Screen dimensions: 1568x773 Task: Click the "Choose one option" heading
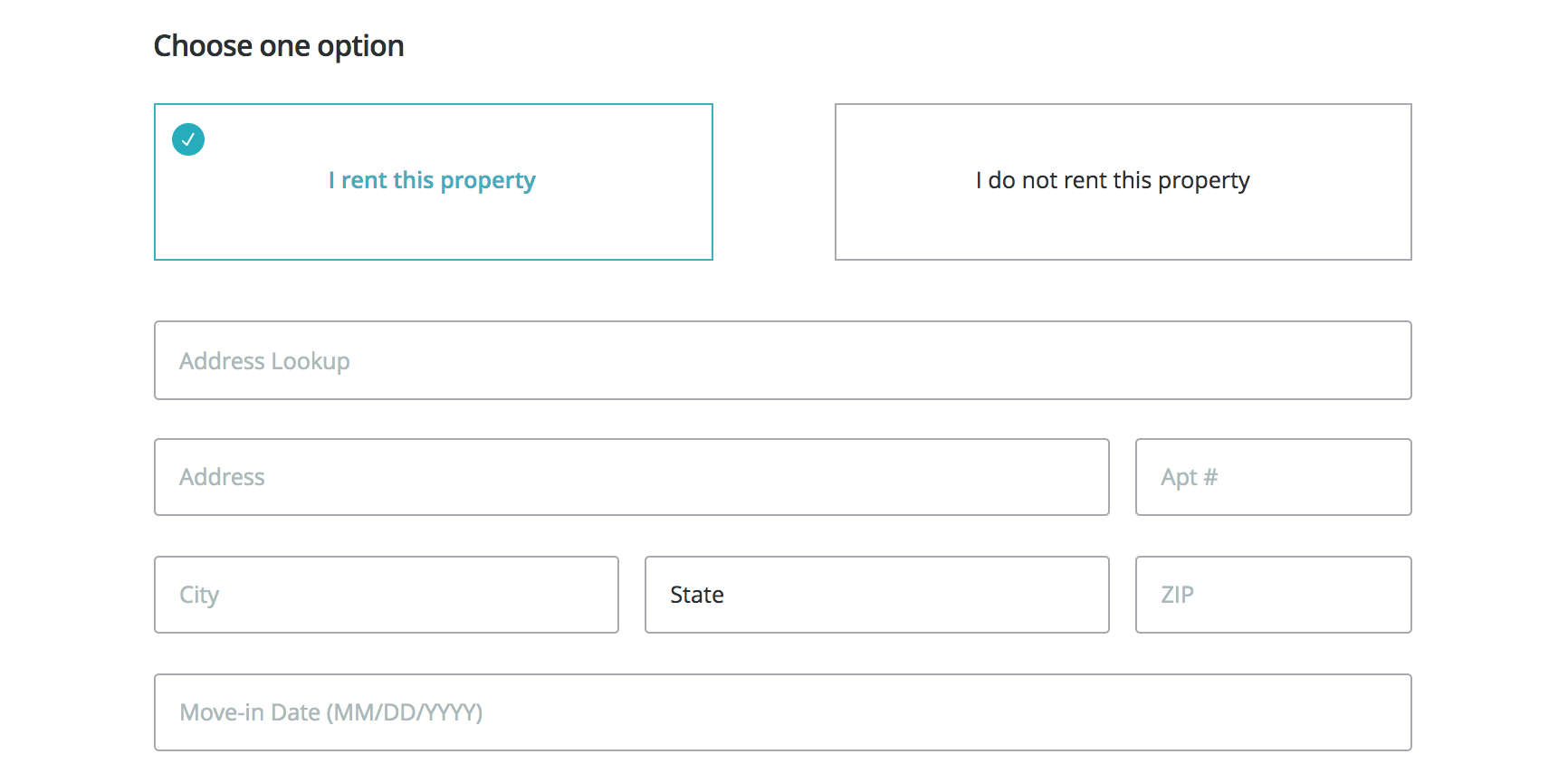tap(279, 46)
